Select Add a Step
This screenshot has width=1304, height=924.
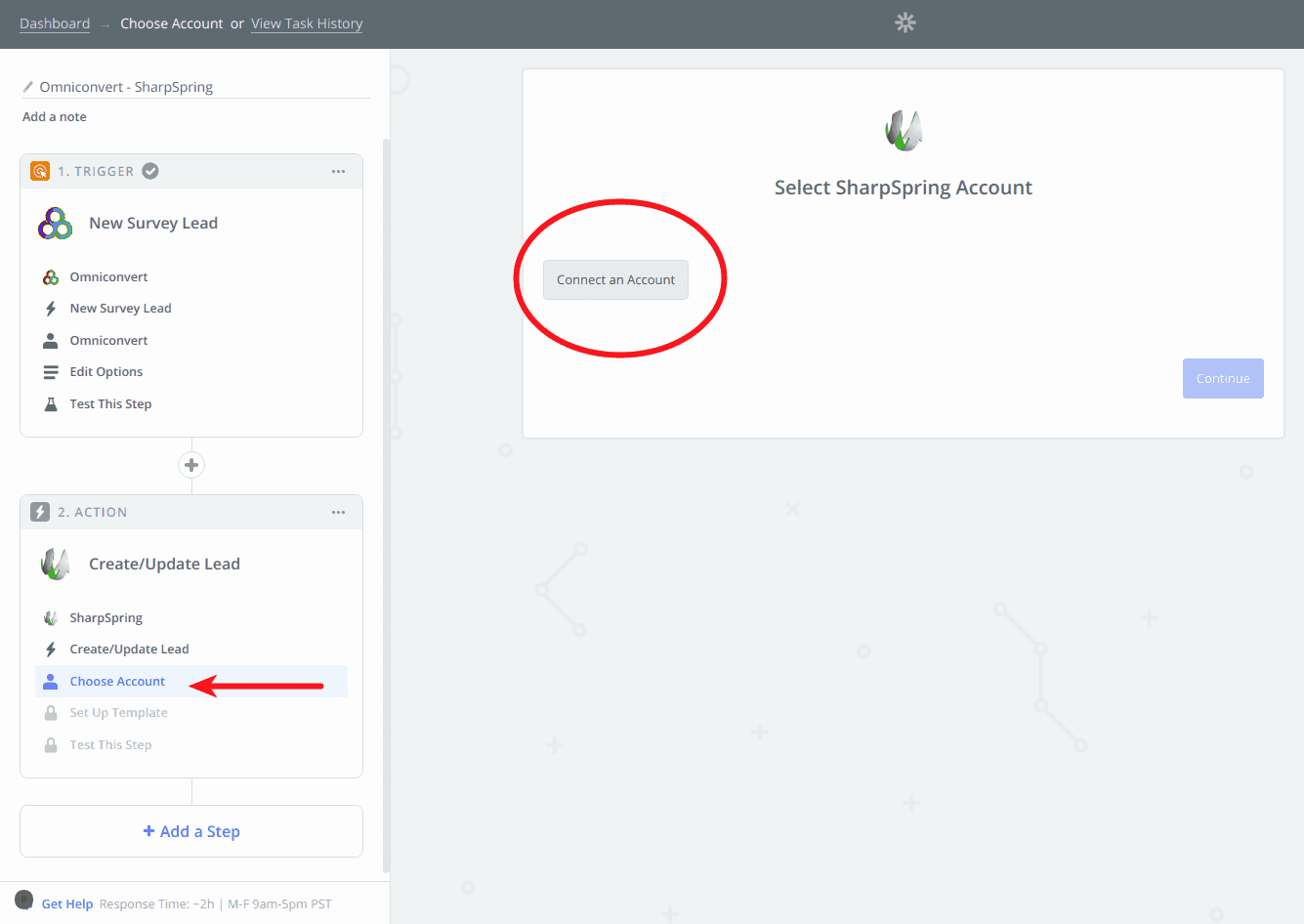coord(190,830)
